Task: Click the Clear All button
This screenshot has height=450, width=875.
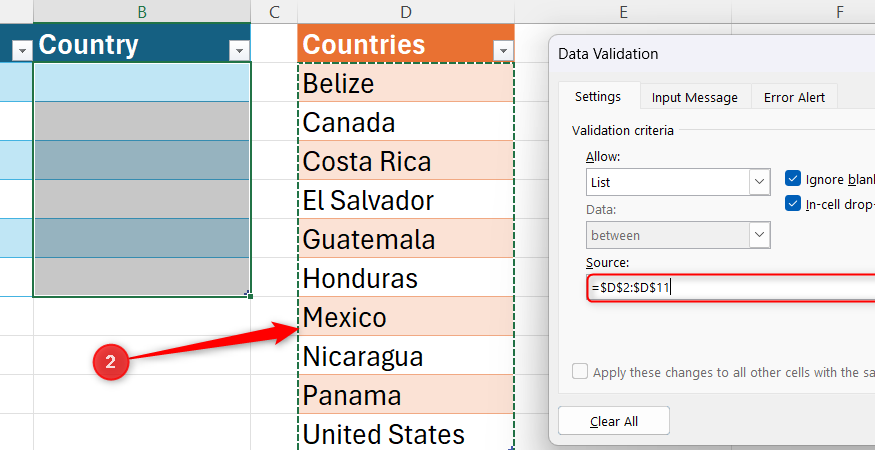Action: click(614, 421)
